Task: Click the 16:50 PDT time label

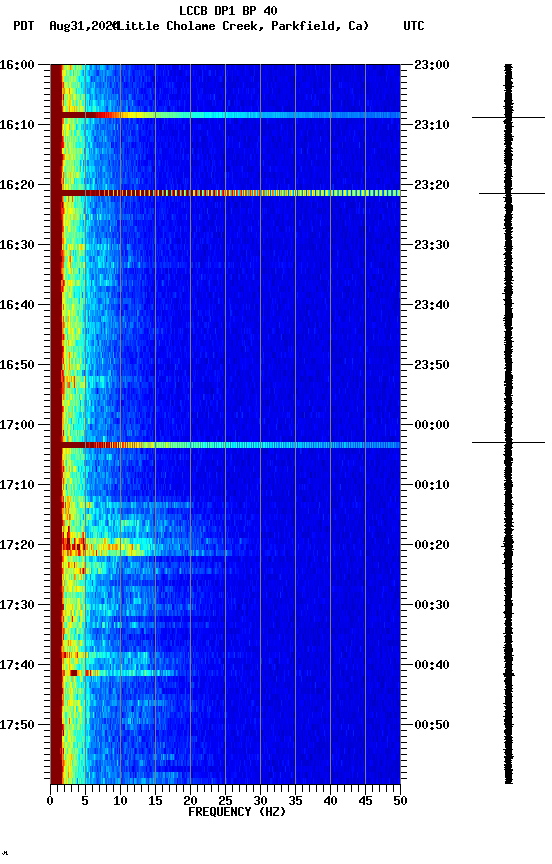Action: (x=17, y=365)
